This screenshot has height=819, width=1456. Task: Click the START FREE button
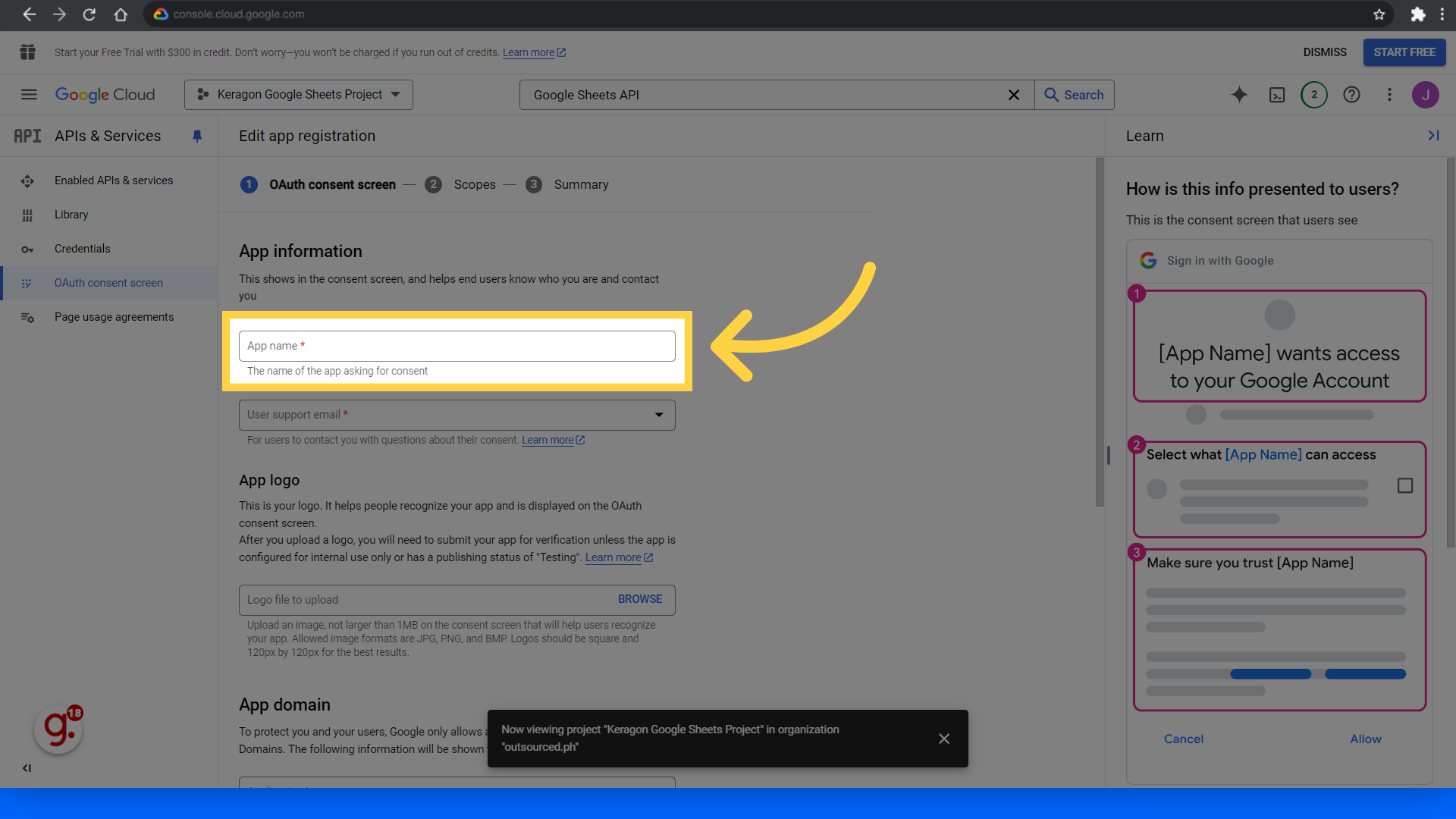point(1404,52)
